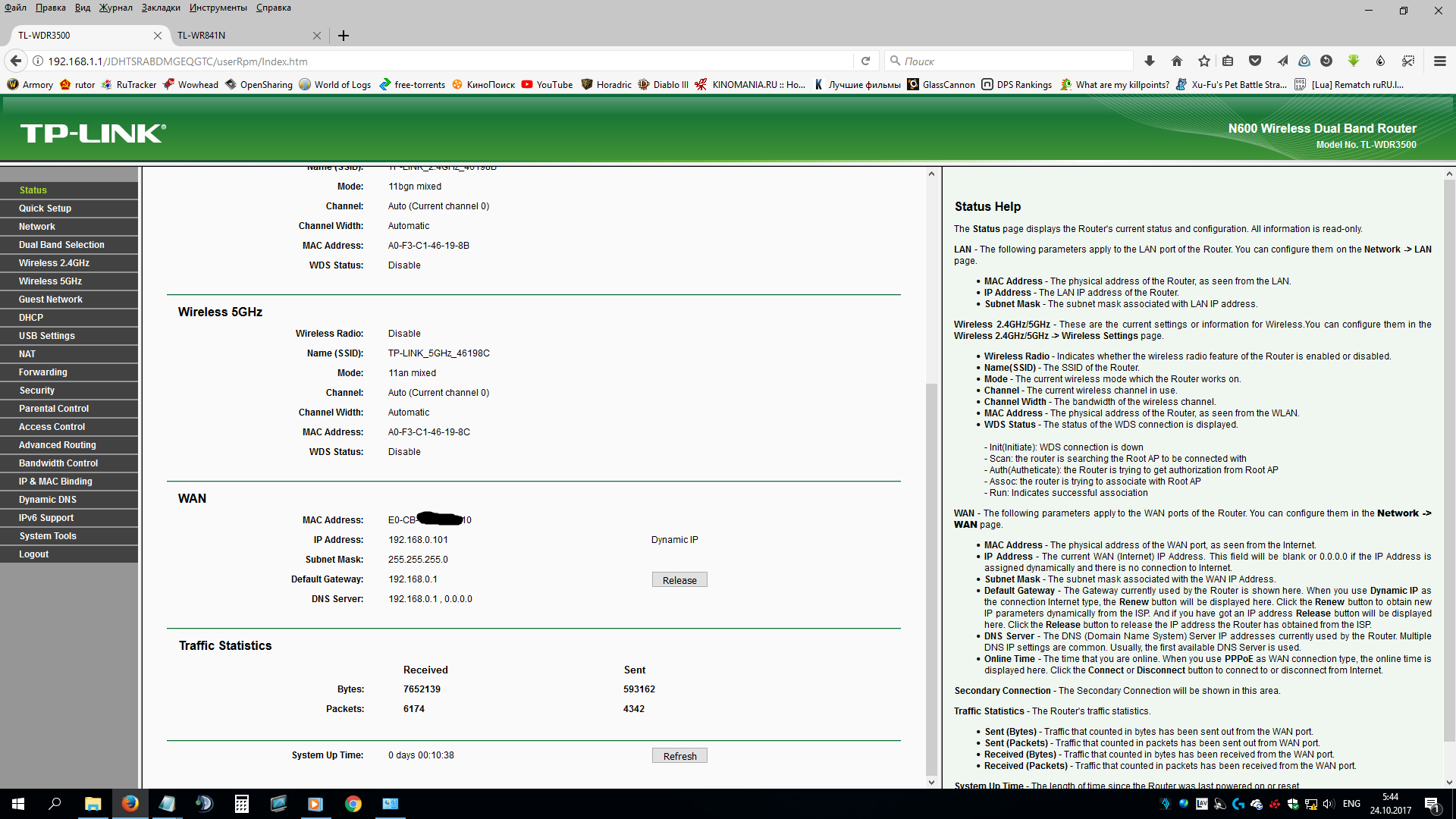The image size is (1456, 819).
Task: Click the blue hooded extension icon
Action: pos(1304,61)
